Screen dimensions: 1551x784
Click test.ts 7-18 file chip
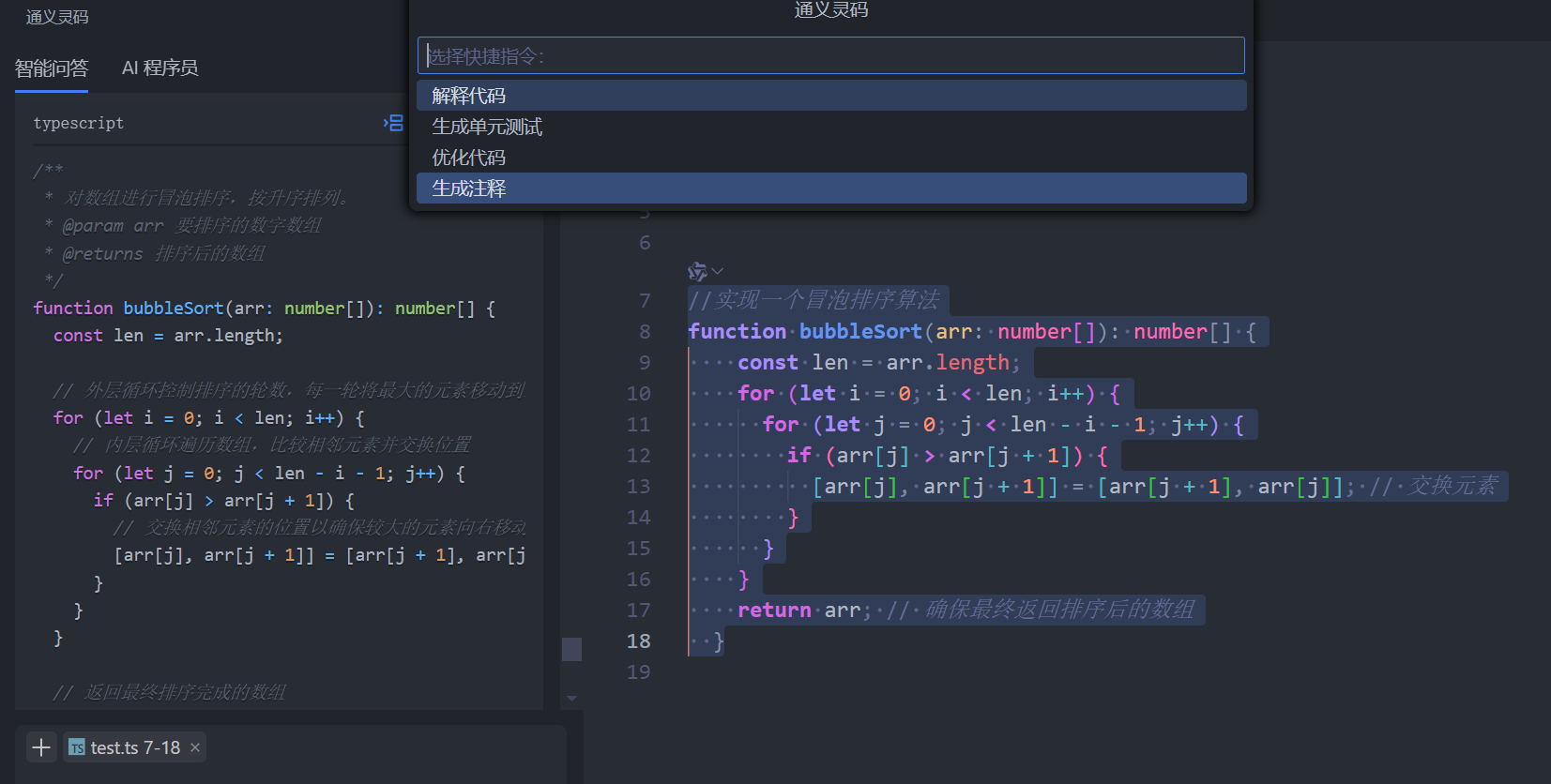click(x=134, y=747)
